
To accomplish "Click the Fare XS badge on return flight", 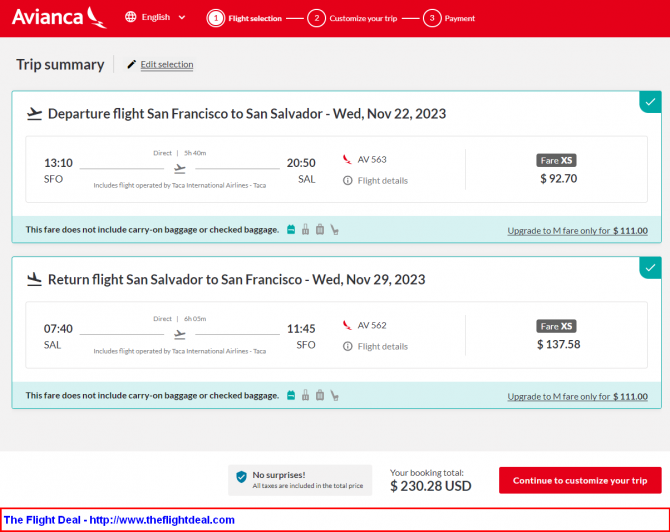I will 556,326.
